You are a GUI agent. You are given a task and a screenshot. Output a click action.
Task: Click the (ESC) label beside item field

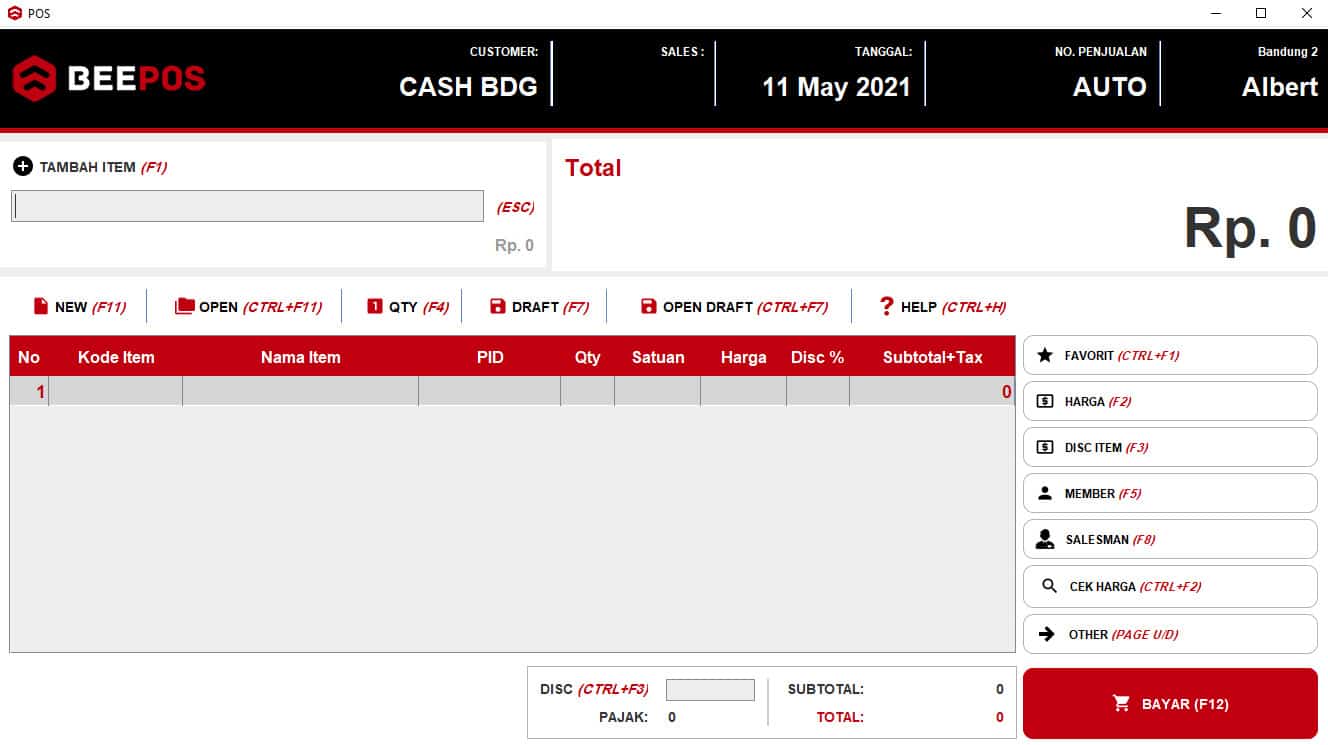tap(516, 208)
